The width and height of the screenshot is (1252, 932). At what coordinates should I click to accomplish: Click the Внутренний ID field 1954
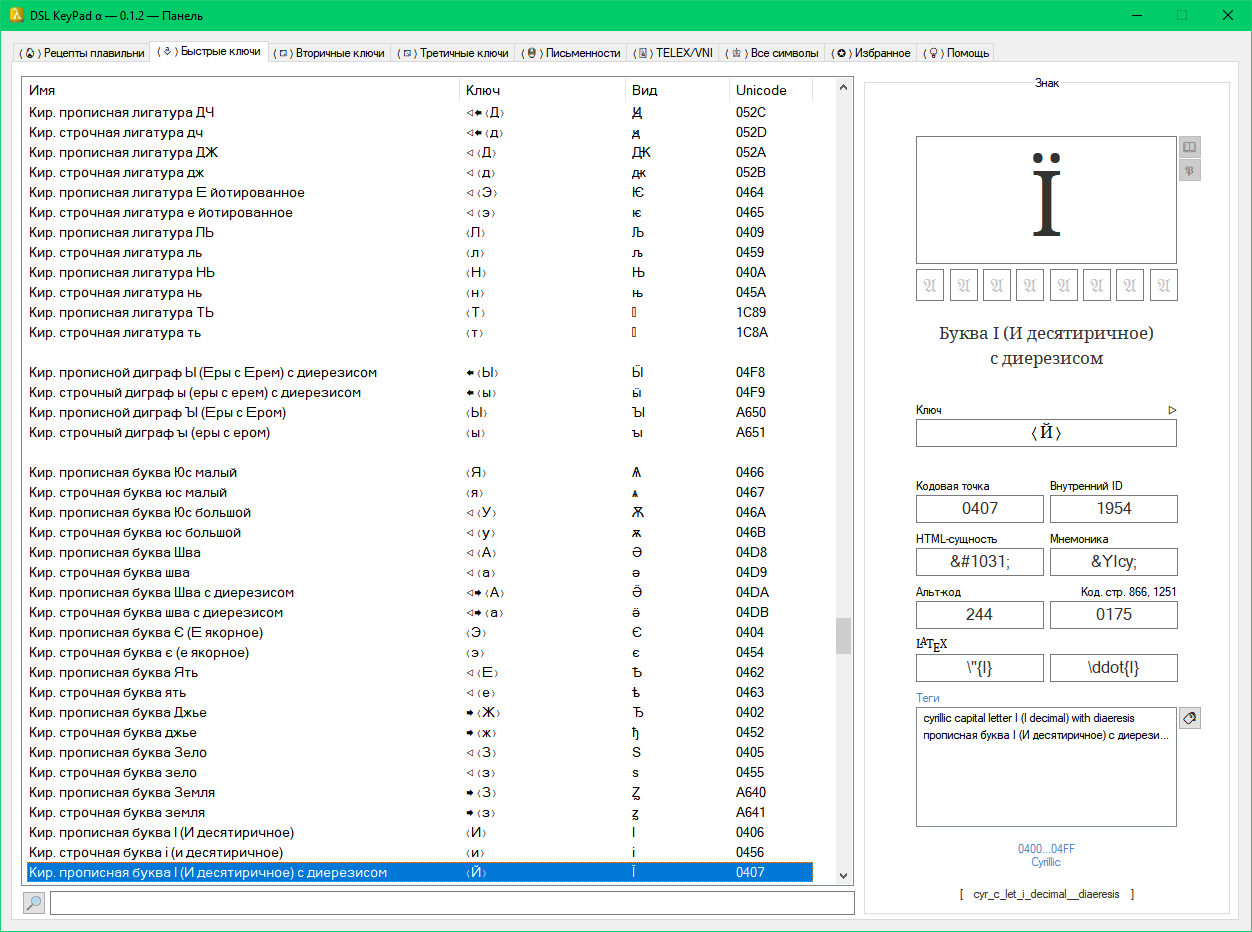click(x=1114, y=508)
